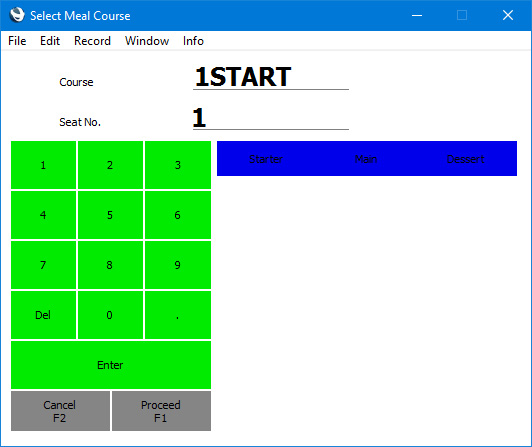Image resolution: width=532 pixels, height=447 pixels.
Task: Tap keypad number 9
Action: [178, 265]
